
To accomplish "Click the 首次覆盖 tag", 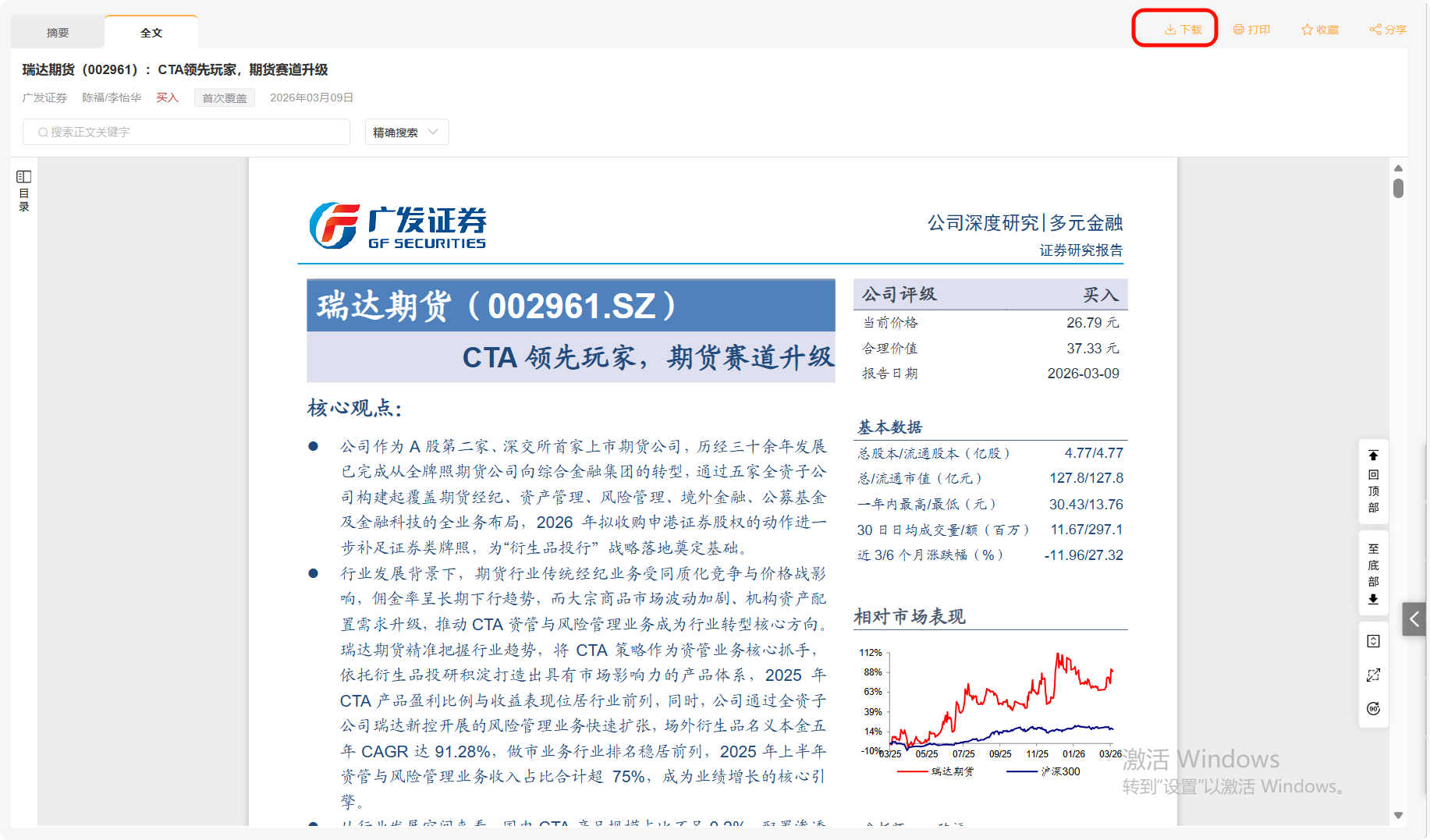I will pos(225,98).
